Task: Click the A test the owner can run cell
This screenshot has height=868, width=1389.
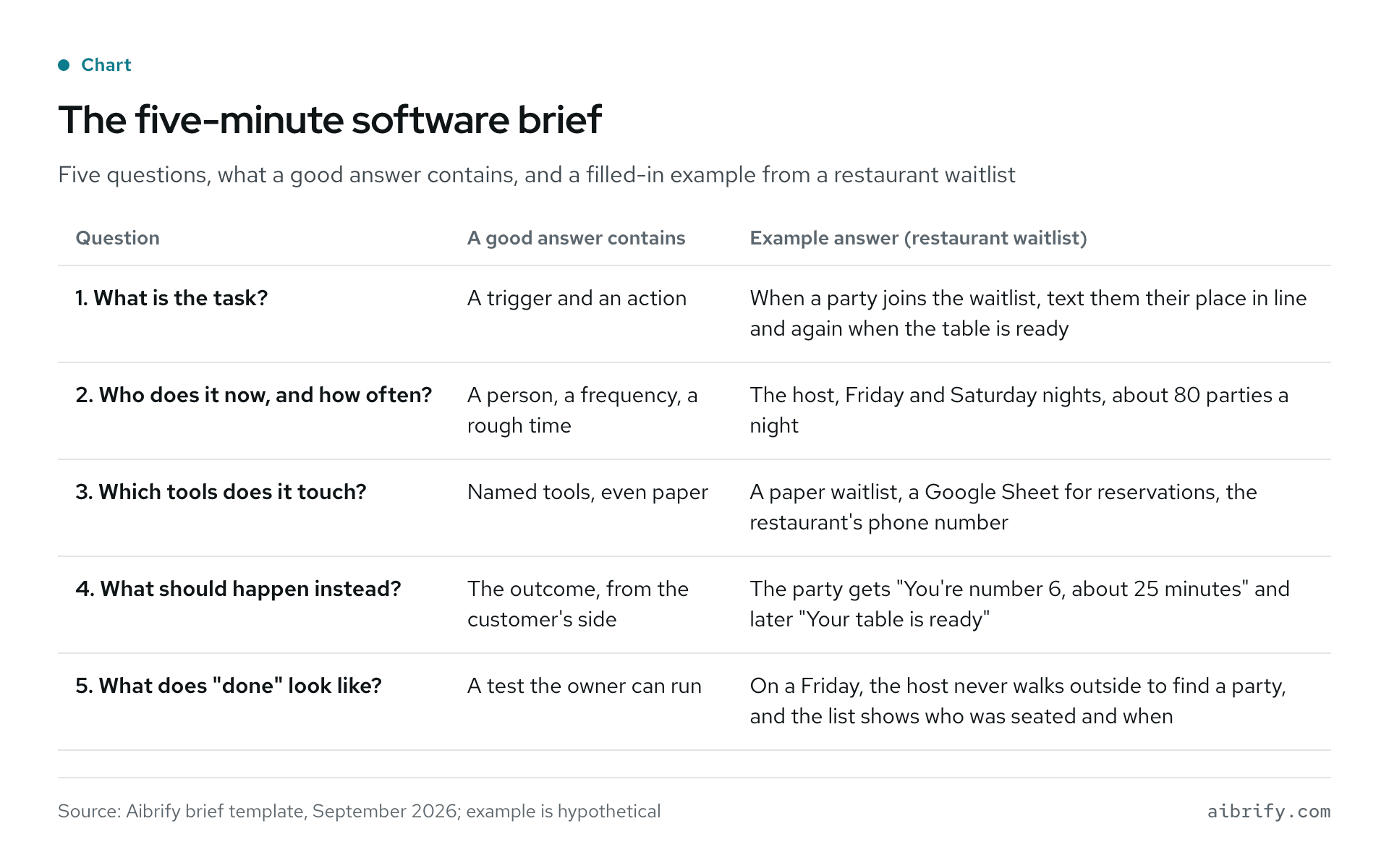Action: coord(584,686)
